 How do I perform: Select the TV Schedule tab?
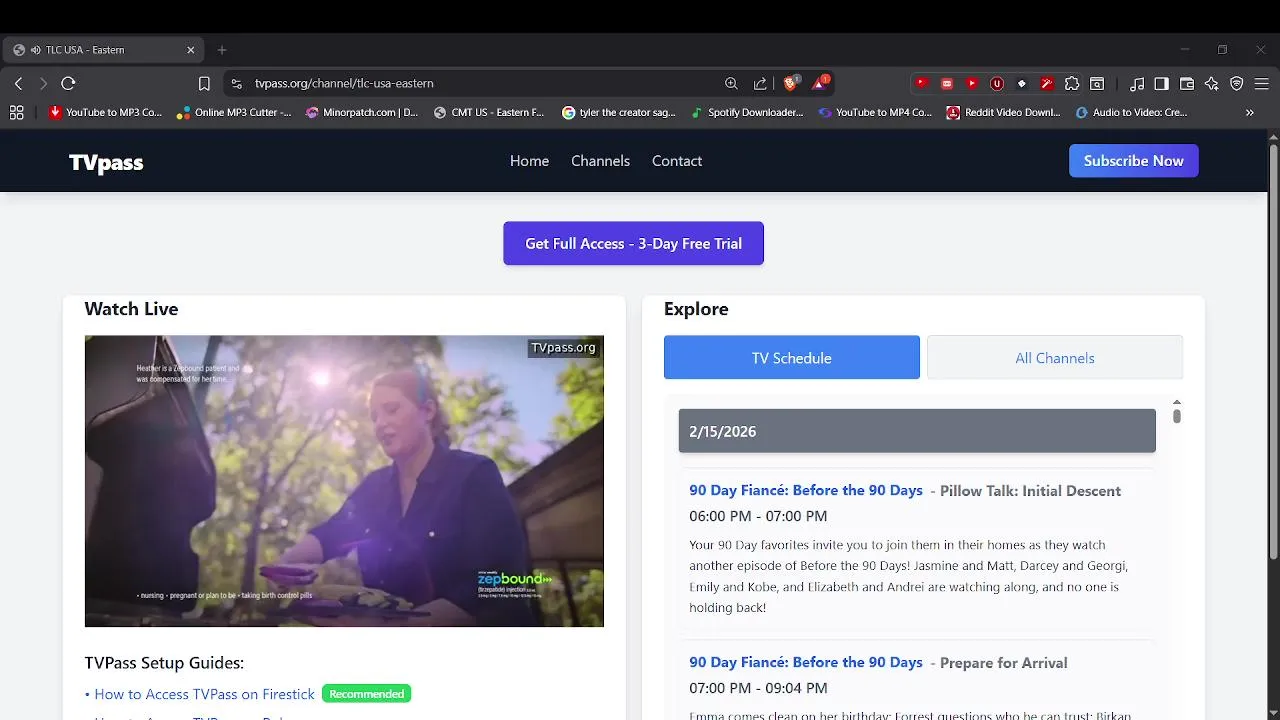click(x=792, y=358)
